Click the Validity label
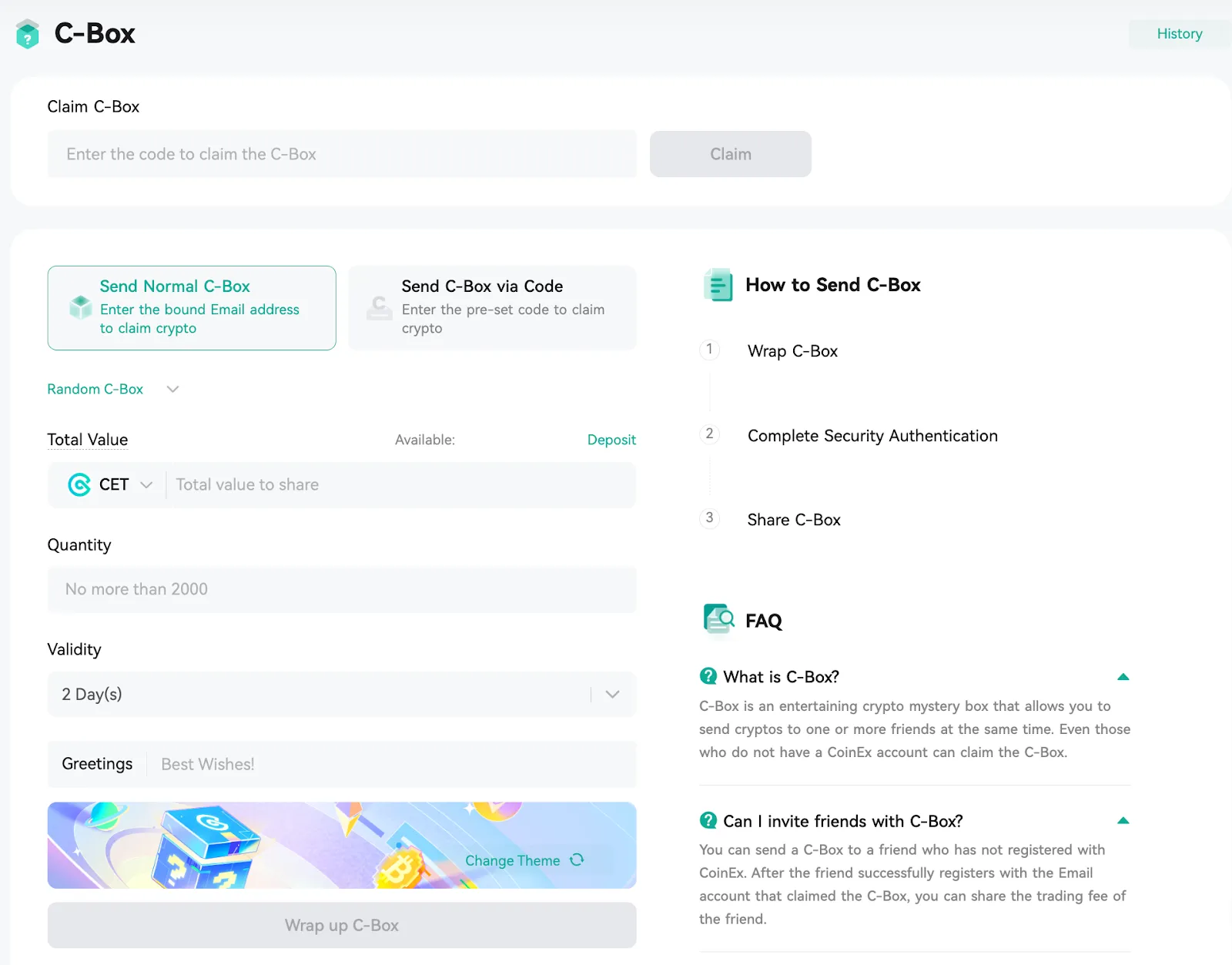 coord(74,649)
